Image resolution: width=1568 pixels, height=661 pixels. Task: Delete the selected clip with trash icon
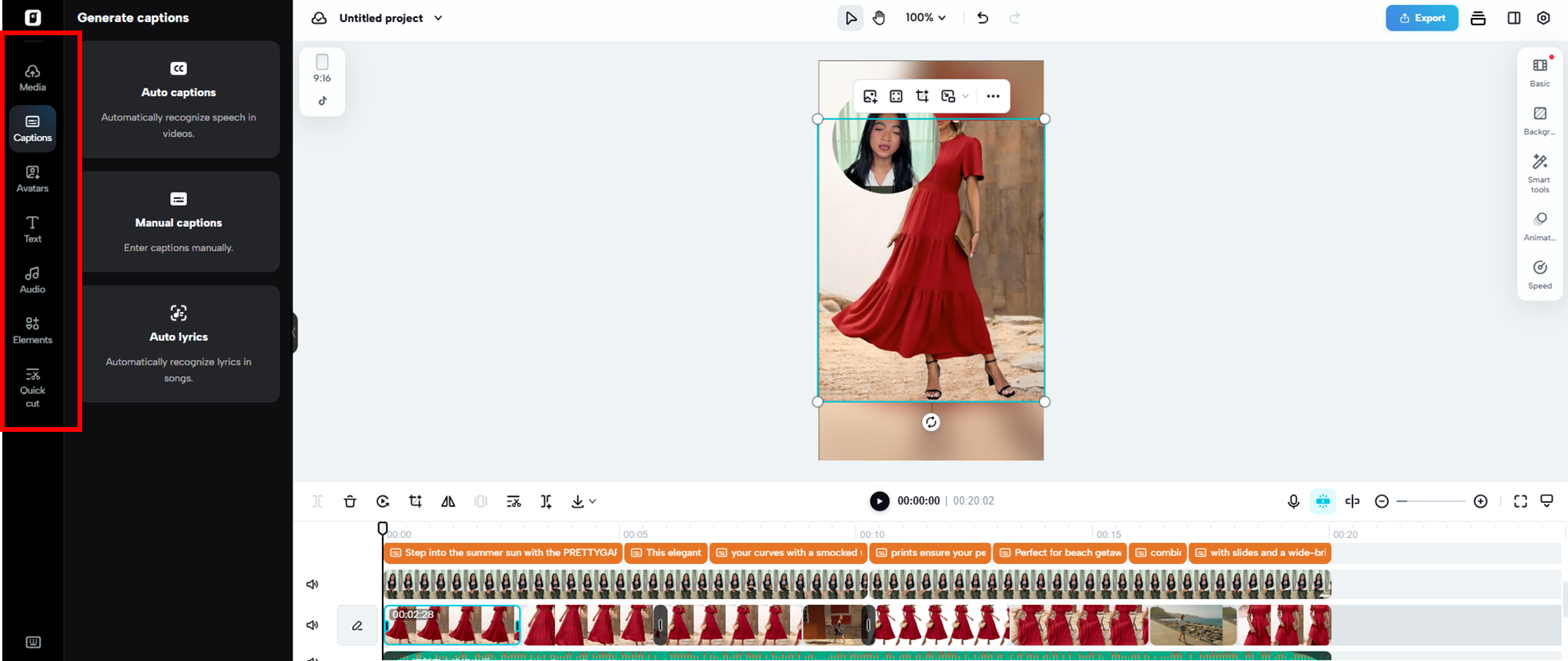[x=350, y=501]
